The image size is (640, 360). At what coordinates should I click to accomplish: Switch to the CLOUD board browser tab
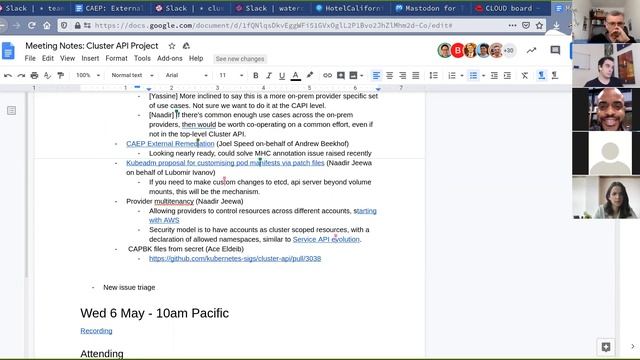point(509,8)
